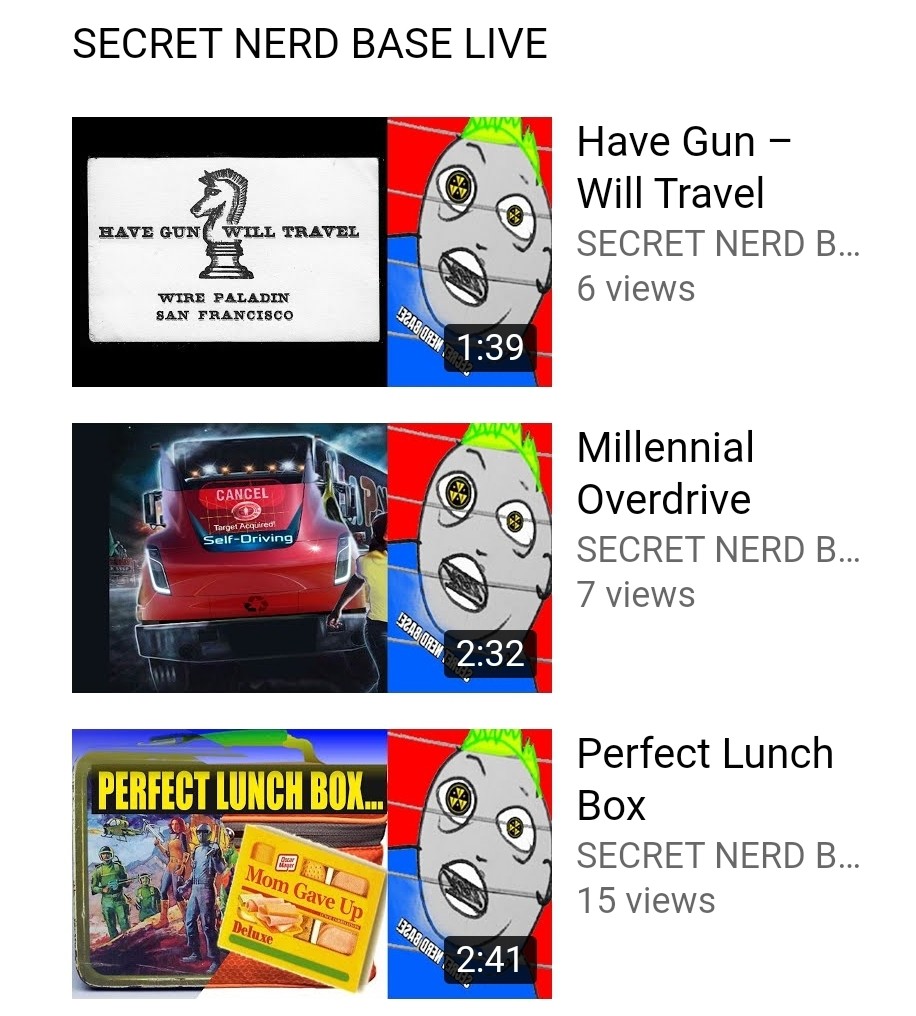The height and width of the screenshot is (1016, 916).
Task: Open the Perfect Lunch Box video thumbnail
Action: (312, 864)
